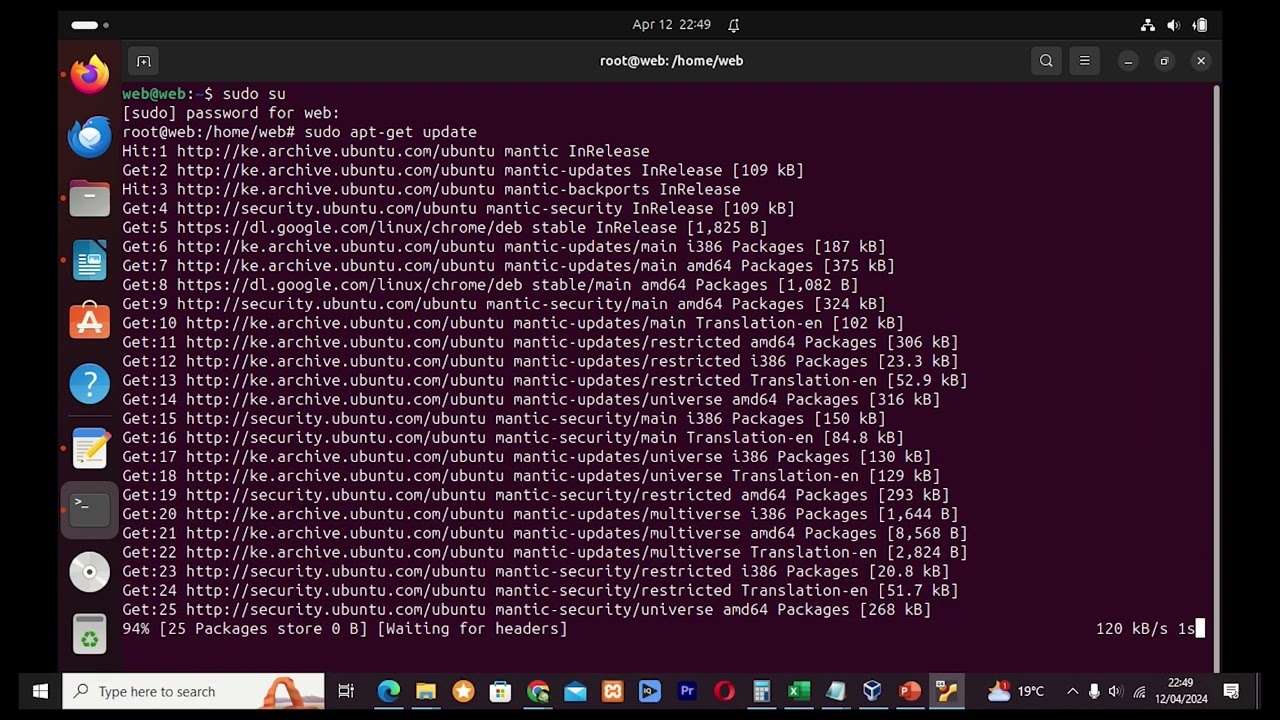
Task: Open Thunderbird mail from the dock
Action: (x=90, y=137)
